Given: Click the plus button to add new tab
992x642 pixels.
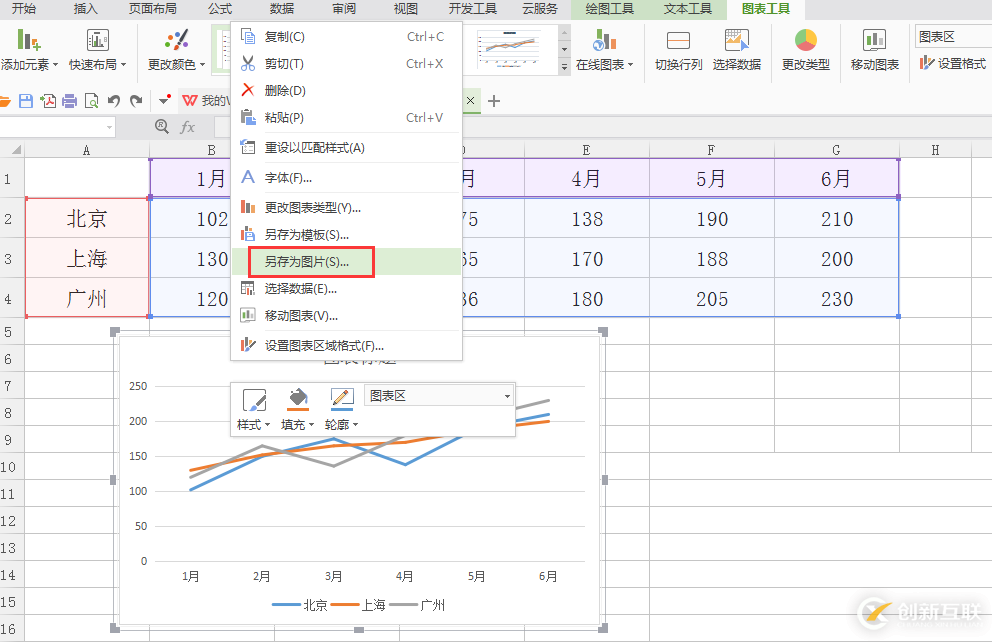Looking at the screenshot, I should tap(493, 101).
